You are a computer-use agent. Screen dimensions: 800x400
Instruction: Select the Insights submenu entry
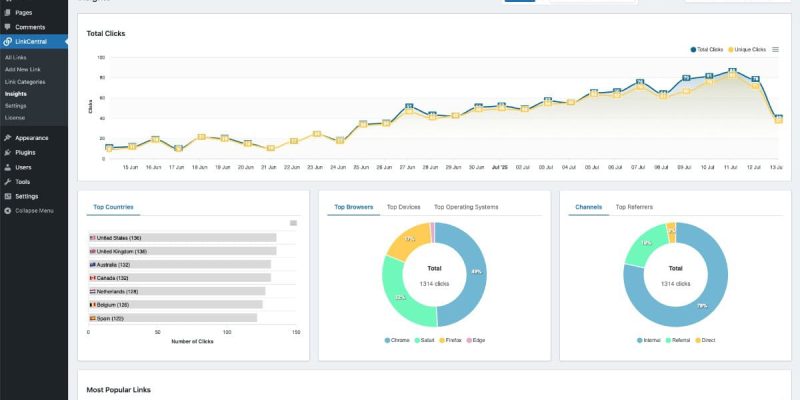point(16,94)
